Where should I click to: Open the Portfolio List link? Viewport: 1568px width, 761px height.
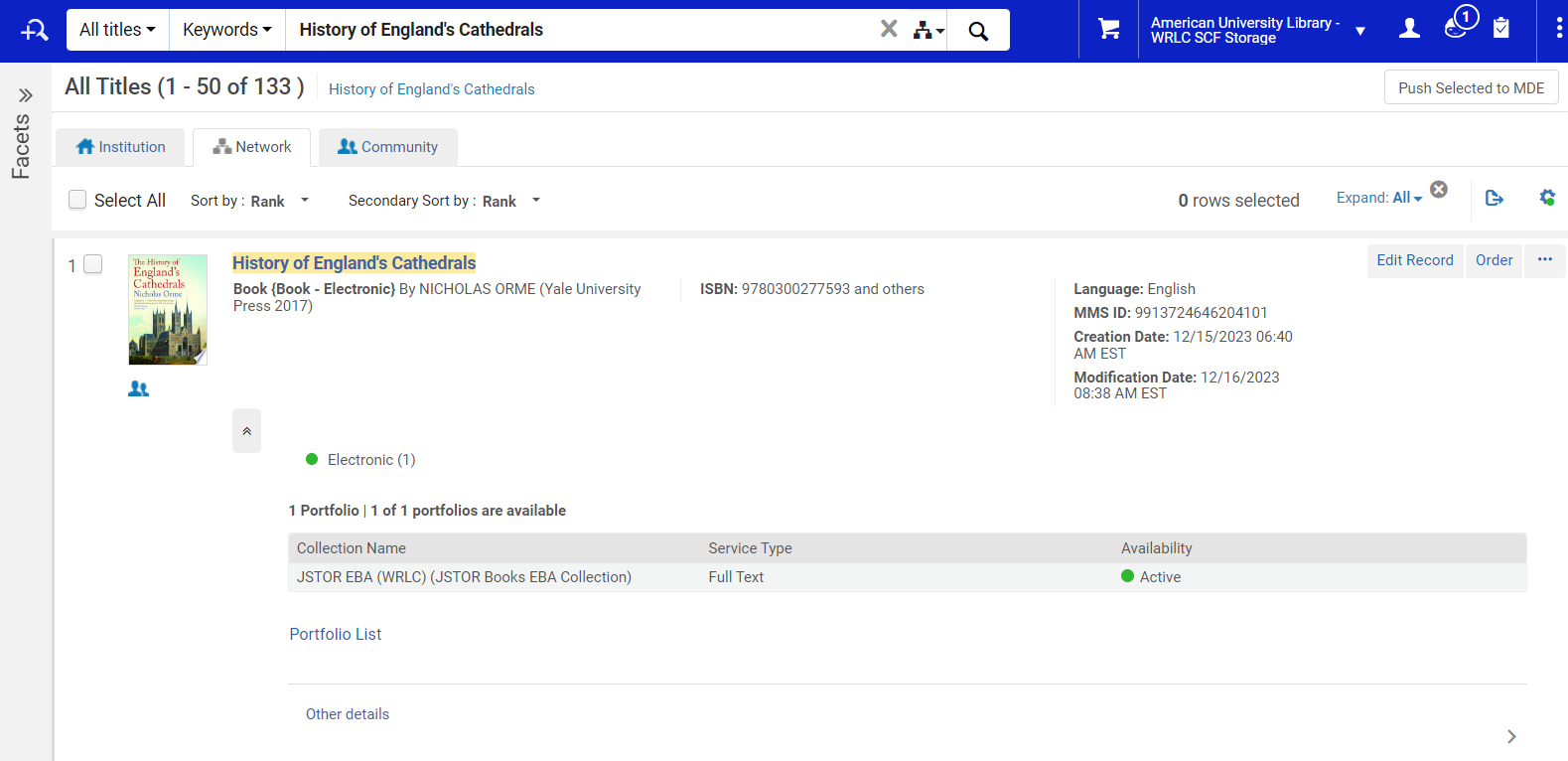336,634
